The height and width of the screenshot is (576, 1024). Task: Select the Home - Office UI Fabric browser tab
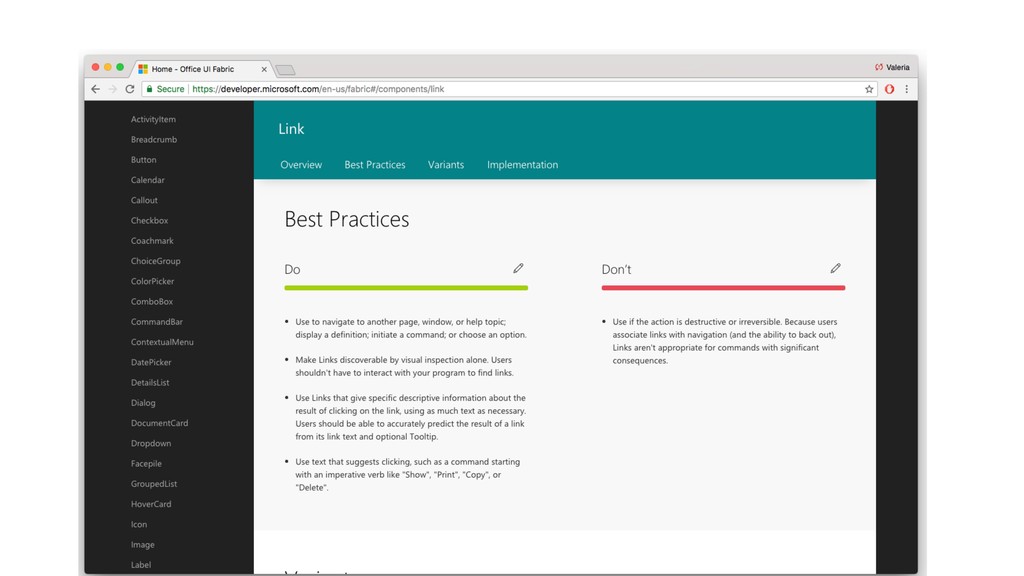pos(201,69)
